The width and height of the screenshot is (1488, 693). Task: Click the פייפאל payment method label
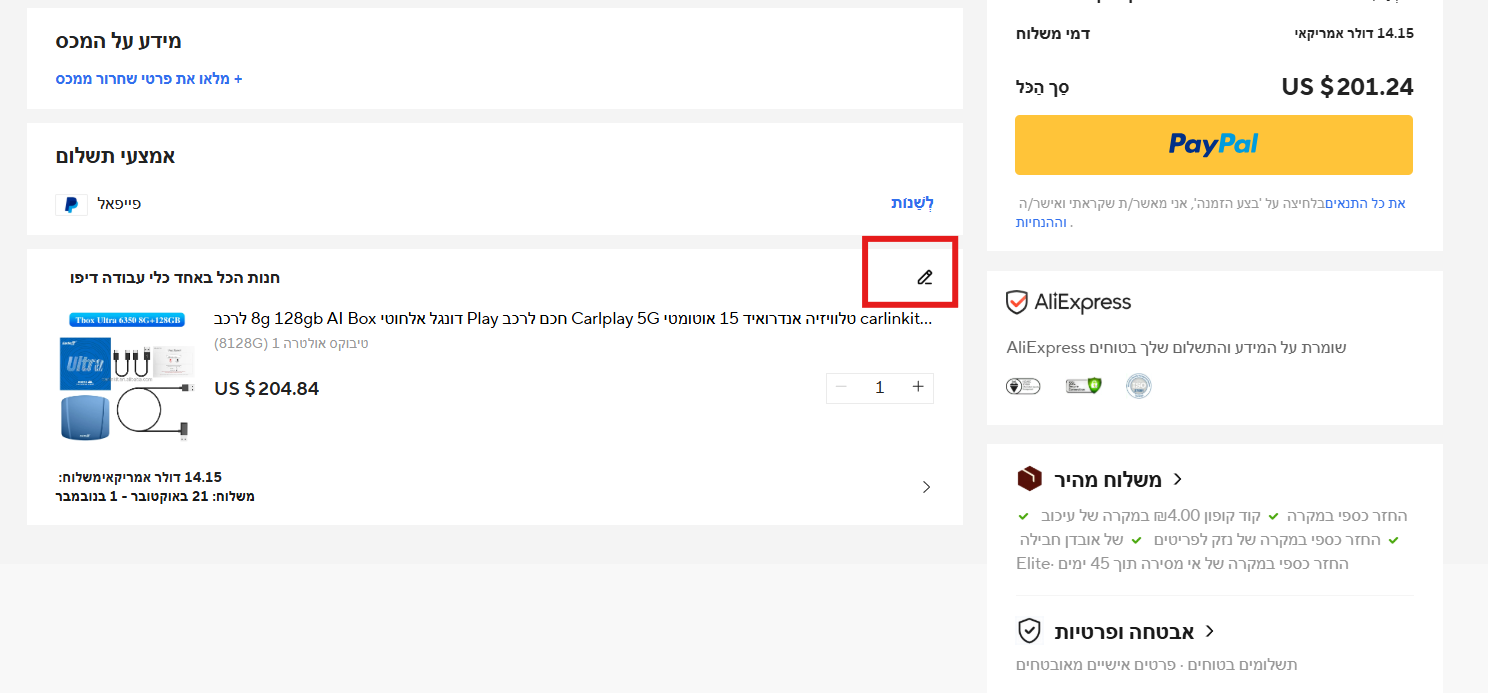pyautogui.click(x=119, y=204)
